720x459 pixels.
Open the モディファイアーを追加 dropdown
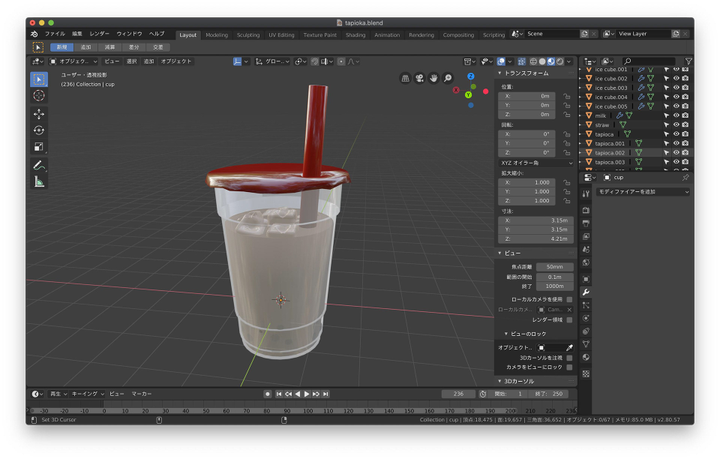pos(643,191)
